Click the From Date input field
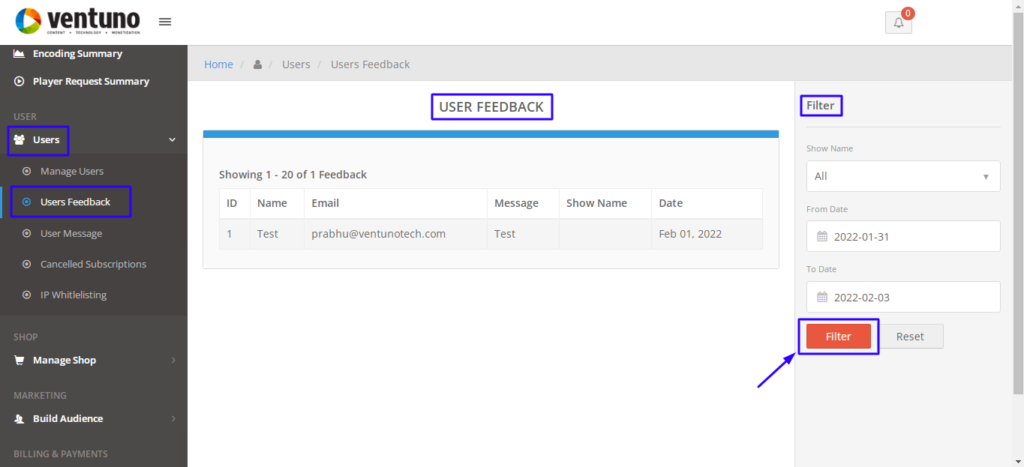 (x=903, y=236)
